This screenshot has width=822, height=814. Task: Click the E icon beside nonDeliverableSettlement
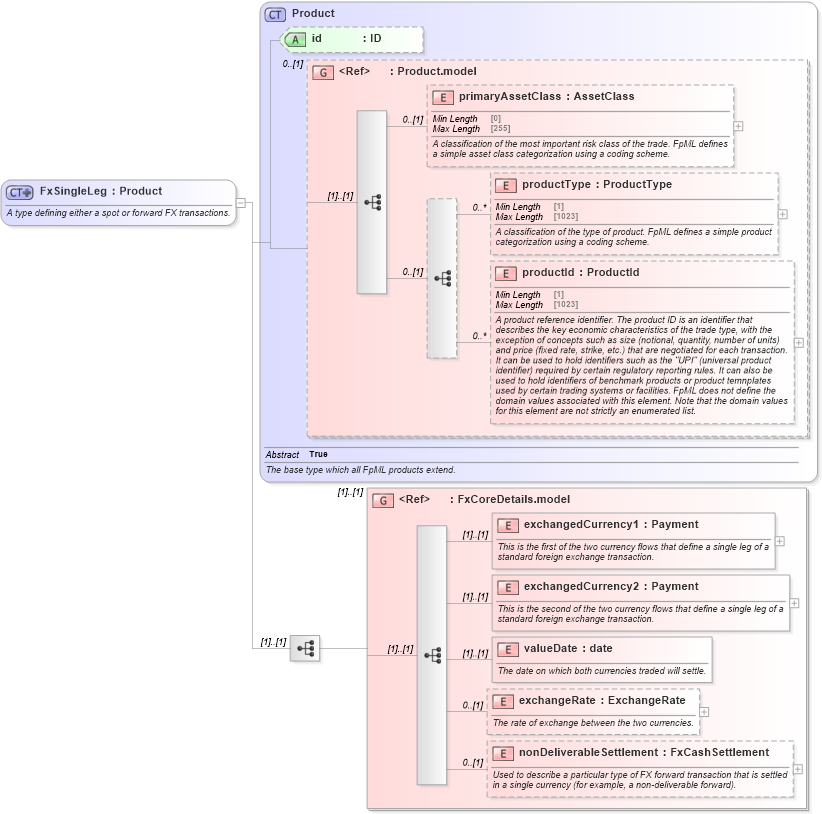pyautogui.click(x=504, y=752)
